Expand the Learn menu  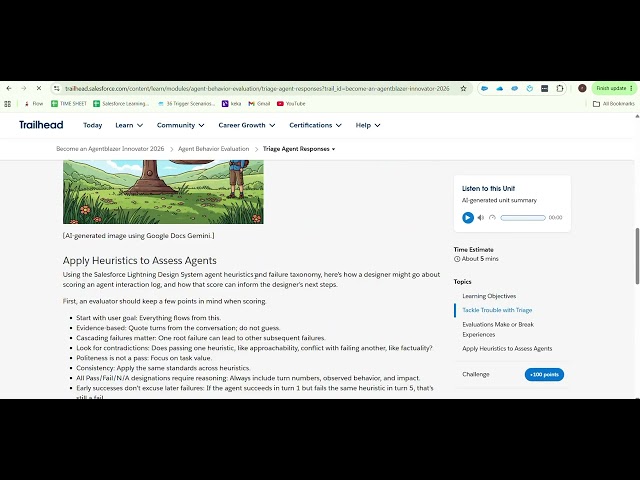(x=129, y=125)
